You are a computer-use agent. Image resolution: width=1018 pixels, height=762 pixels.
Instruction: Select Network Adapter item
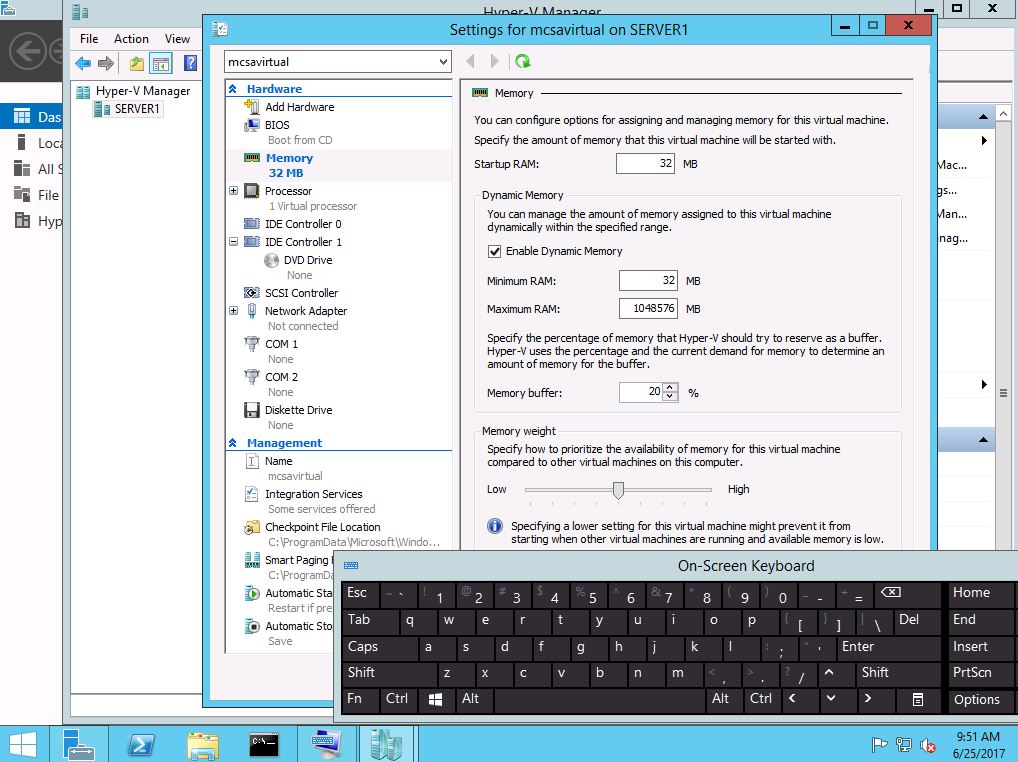point(306,312)
